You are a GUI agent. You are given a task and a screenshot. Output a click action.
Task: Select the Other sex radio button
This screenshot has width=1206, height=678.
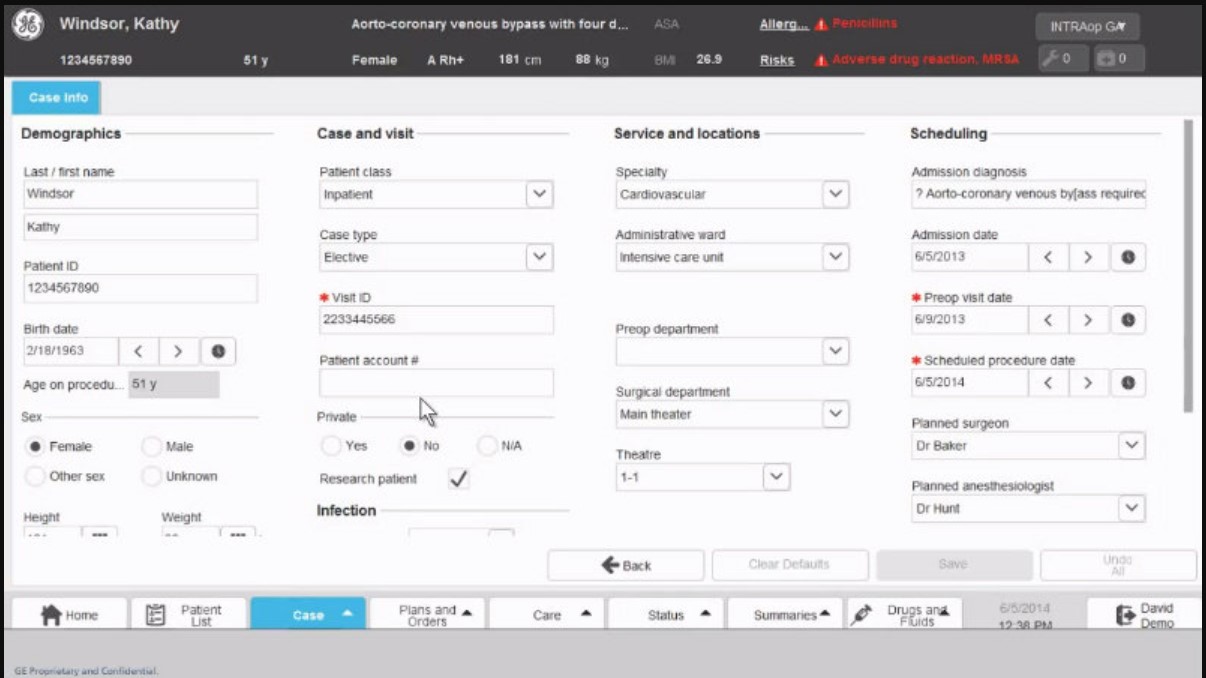(35, 477)
